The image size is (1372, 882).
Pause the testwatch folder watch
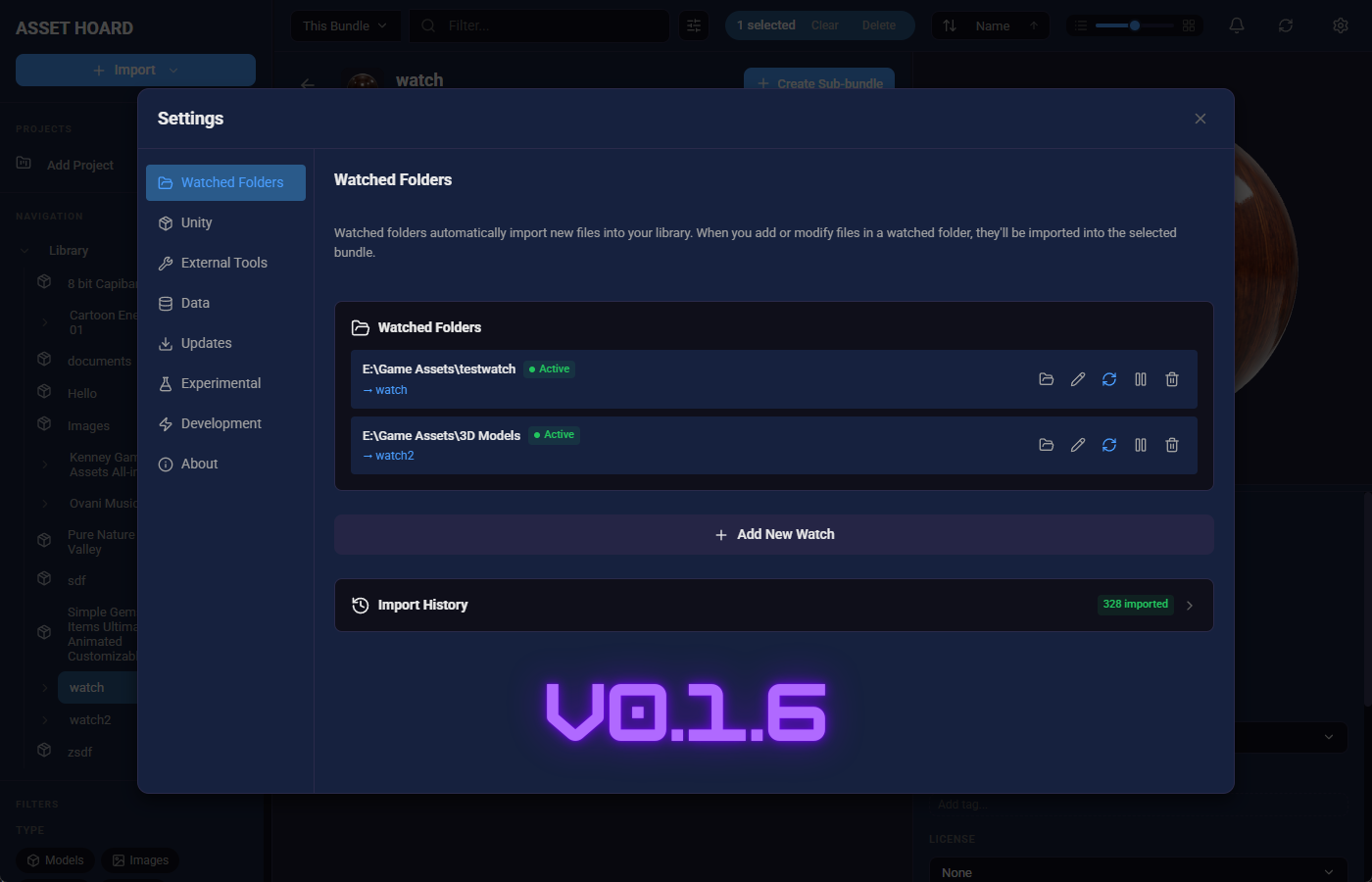pyautogui.click(x=1141, y=379)
